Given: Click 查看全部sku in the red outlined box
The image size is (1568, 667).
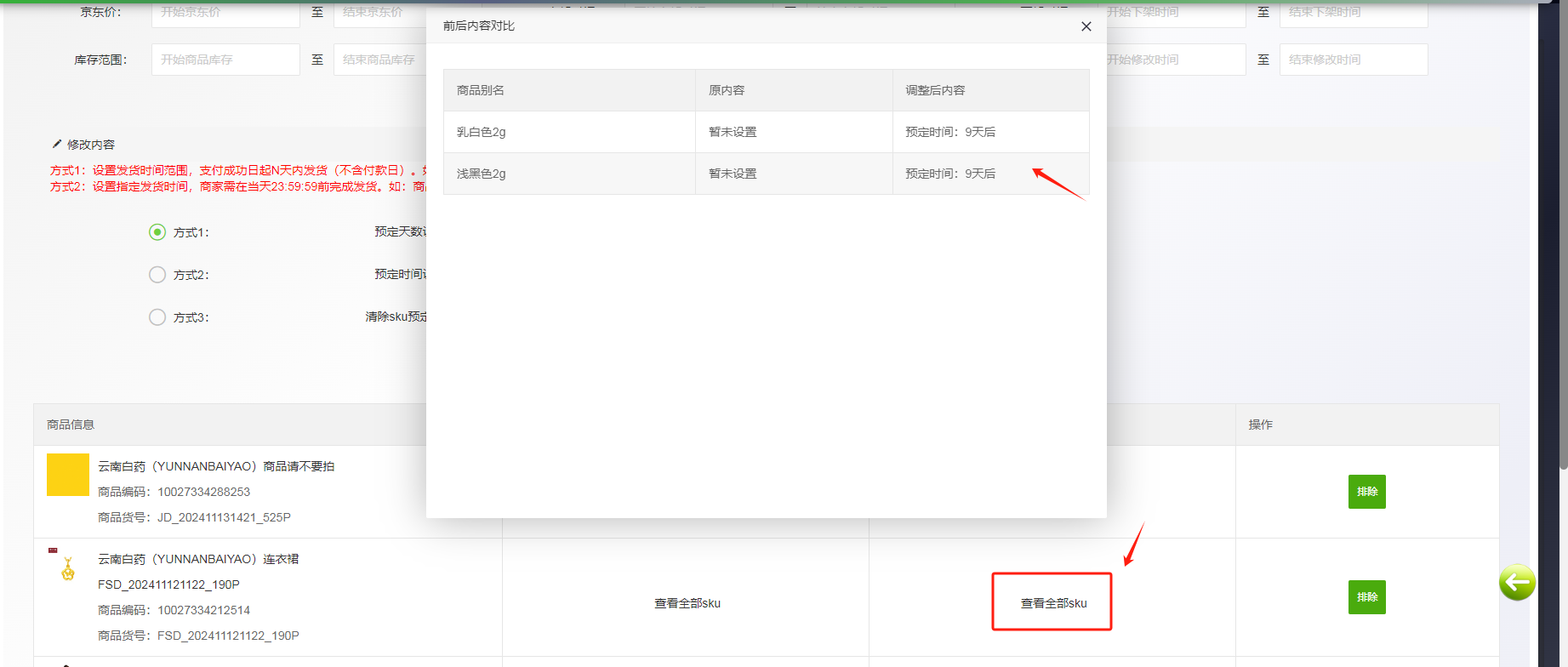Looking at the screenshot, I should click(1052, 603).
